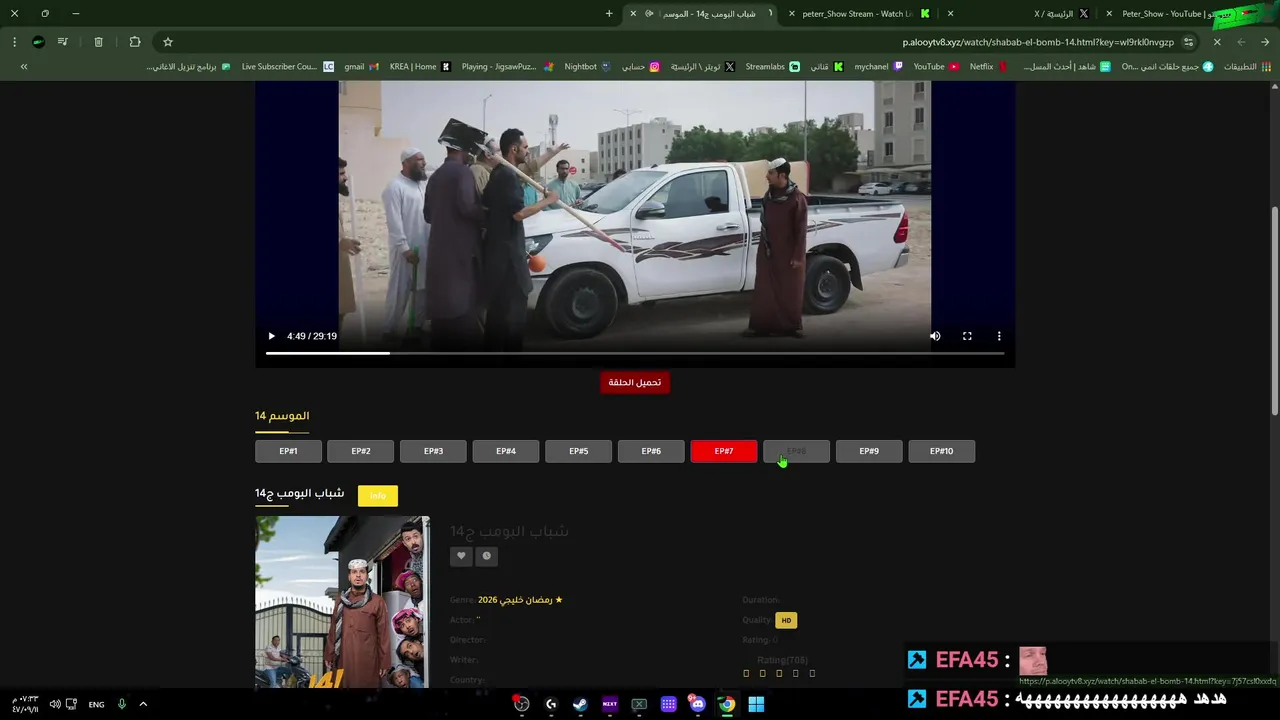Viewport: 1280px width, 720px height.
Task: Select episode EP#10
Action: click(941, 451)
